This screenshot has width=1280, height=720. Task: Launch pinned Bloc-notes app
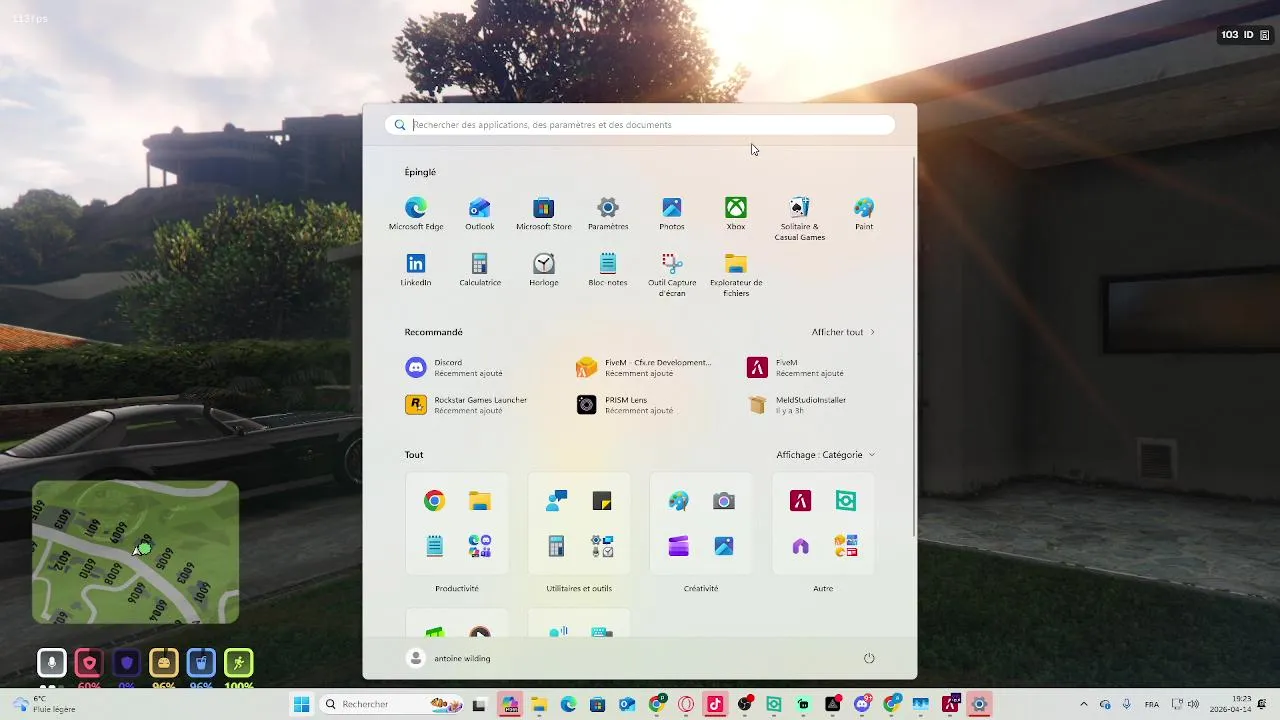[x=608, y=269]
